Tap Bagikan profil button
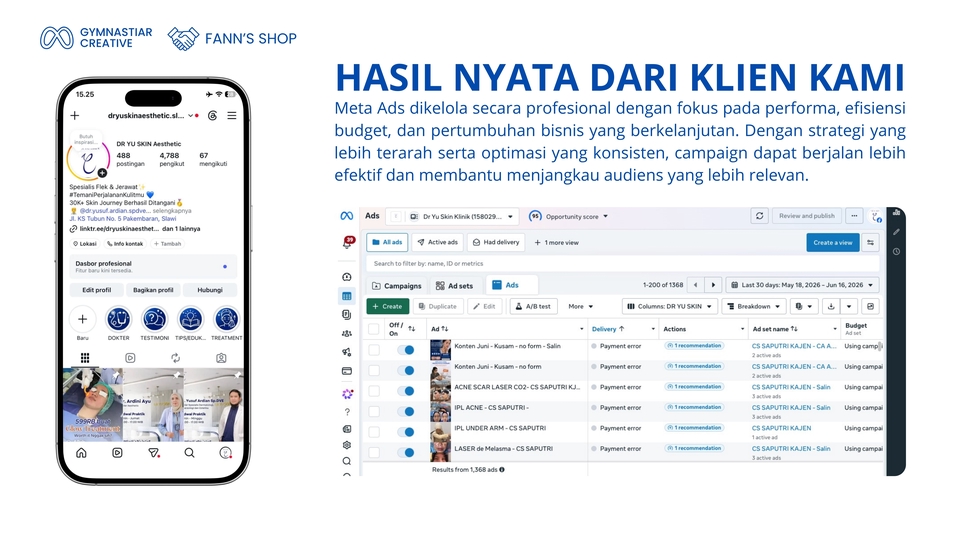This screenshot has height=540, width=960. pyautogui.click(x=153, y=290)
